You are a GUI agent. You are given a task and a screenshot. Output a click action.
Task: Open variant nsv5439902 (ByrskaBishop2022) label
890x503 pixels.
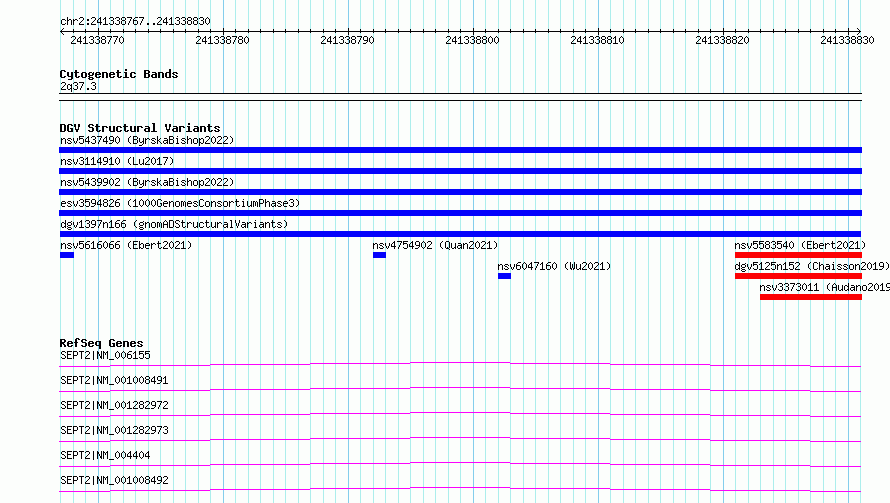[147, 182]
